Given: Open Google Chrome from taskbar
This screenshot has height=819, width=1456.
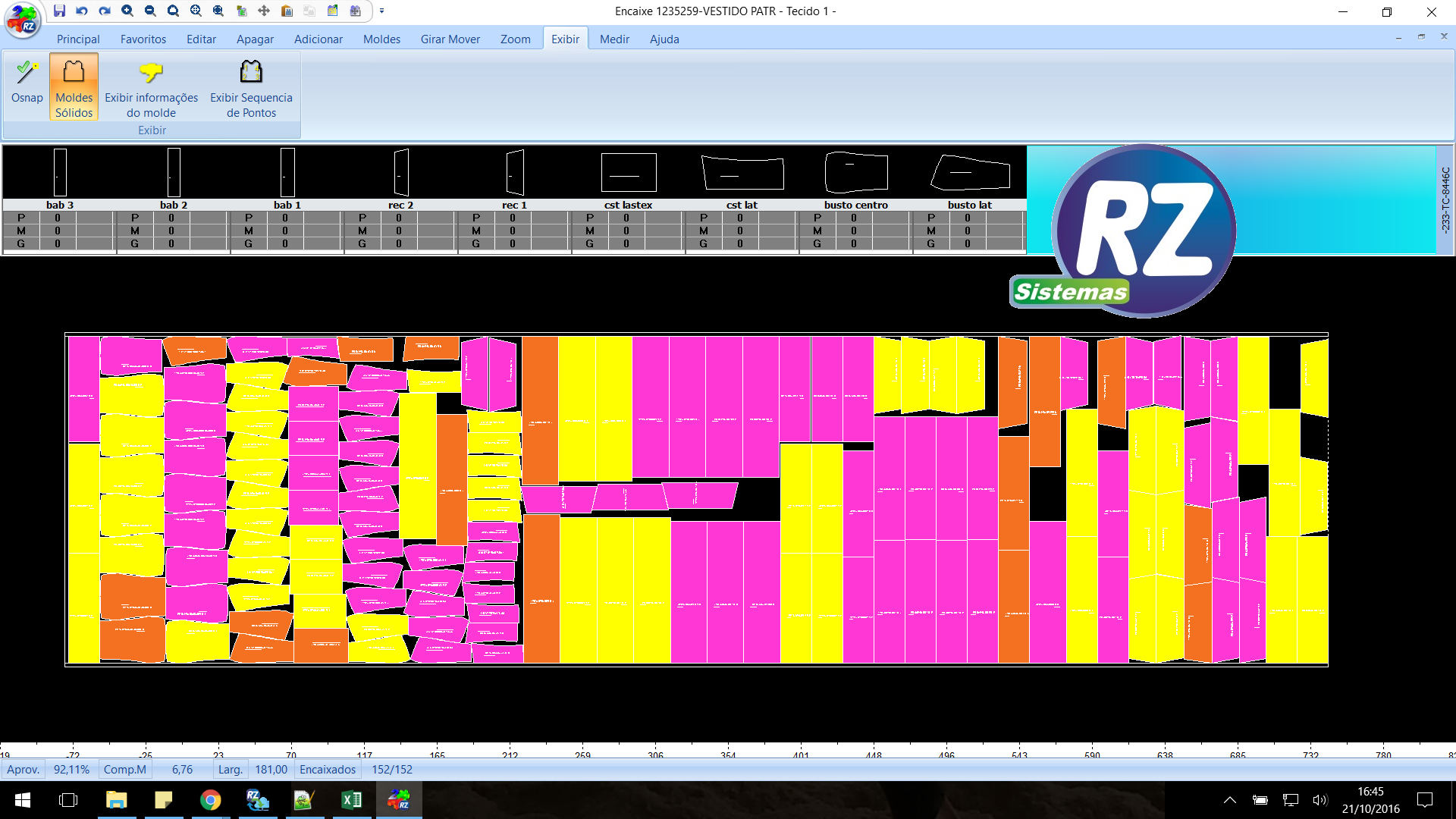Looking at the screenshot, I should coord(210,800).
